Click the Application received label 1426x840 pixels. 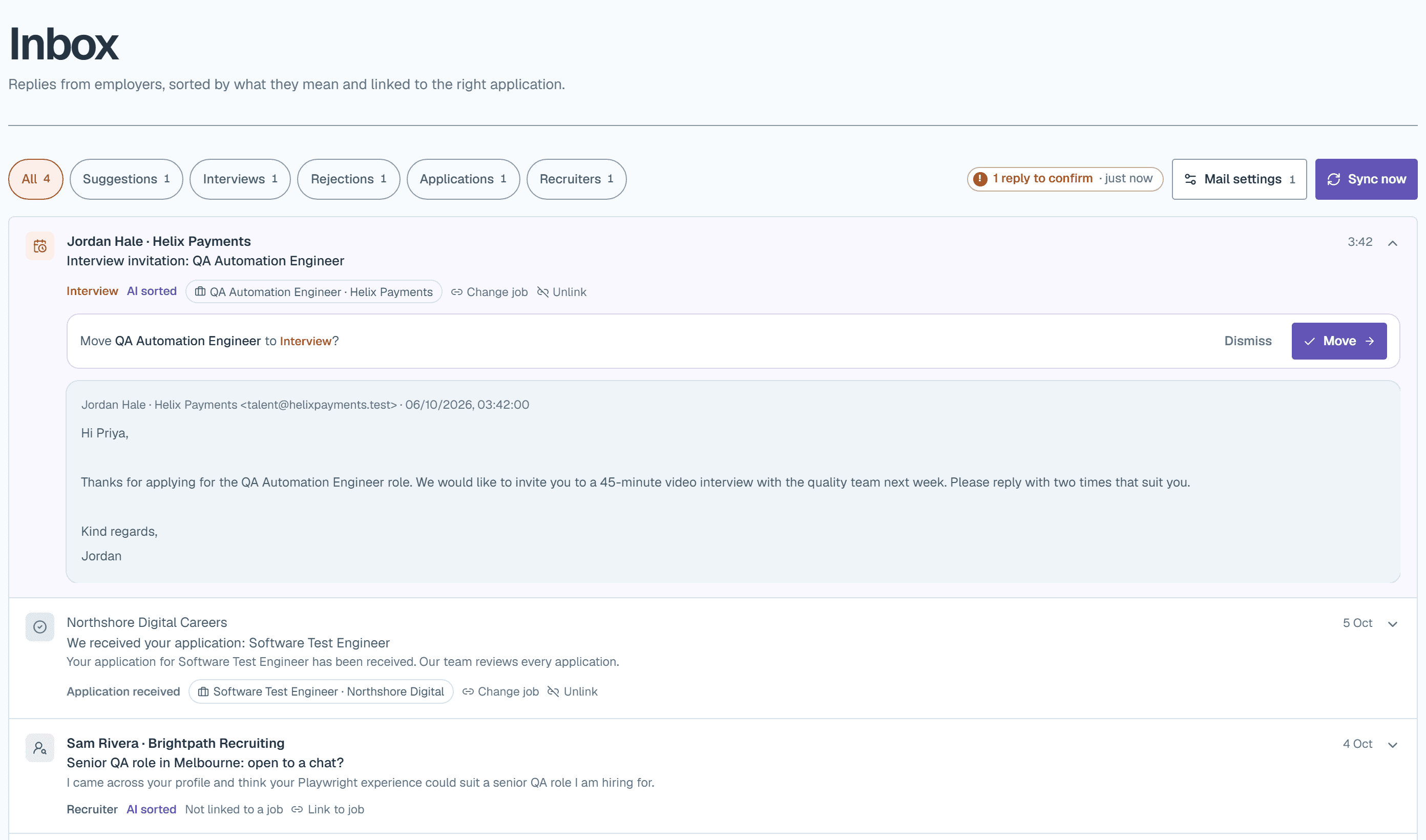pos(123,691)
